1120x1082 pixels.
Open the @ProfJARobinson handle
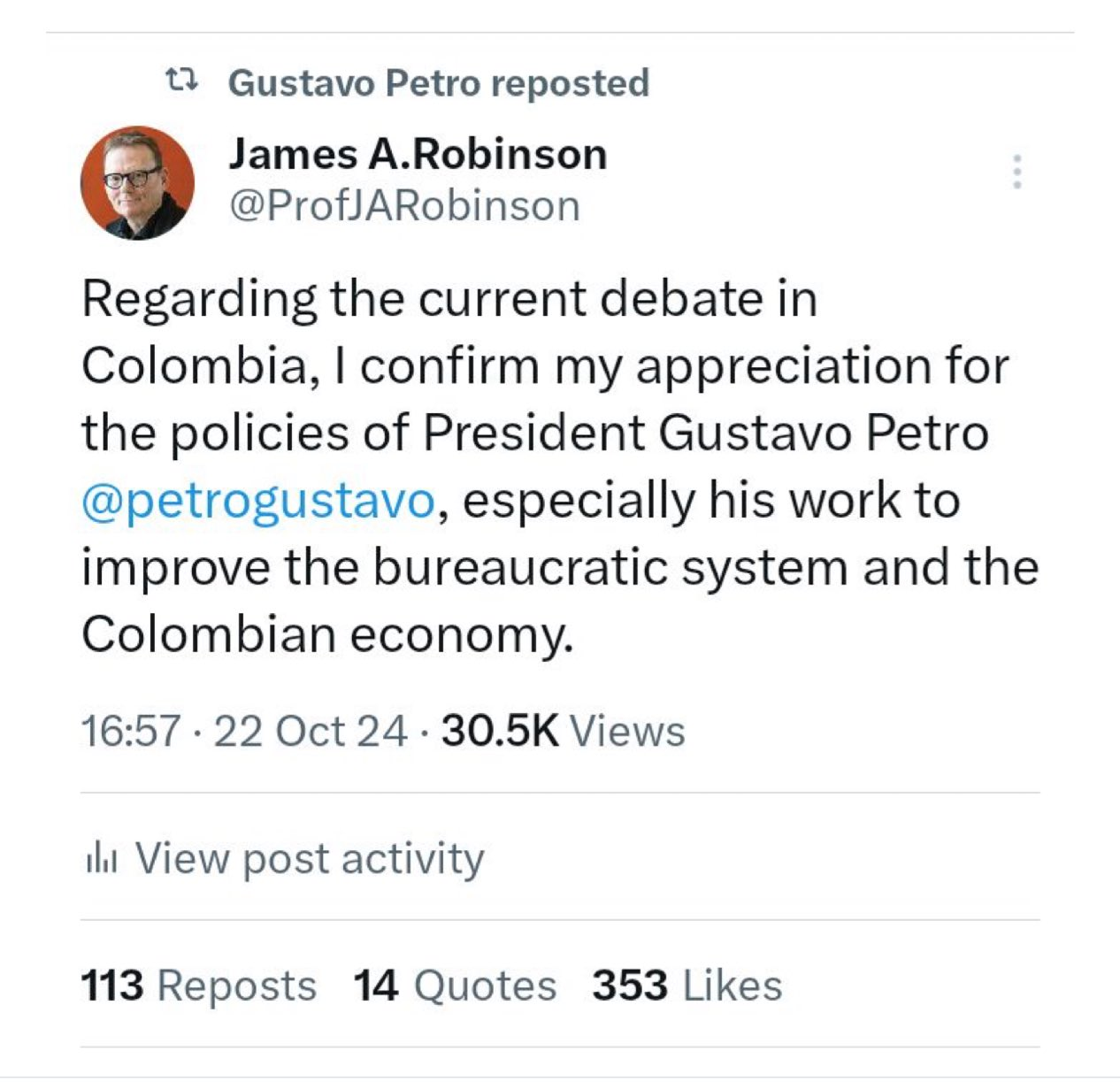click(404, 205)
